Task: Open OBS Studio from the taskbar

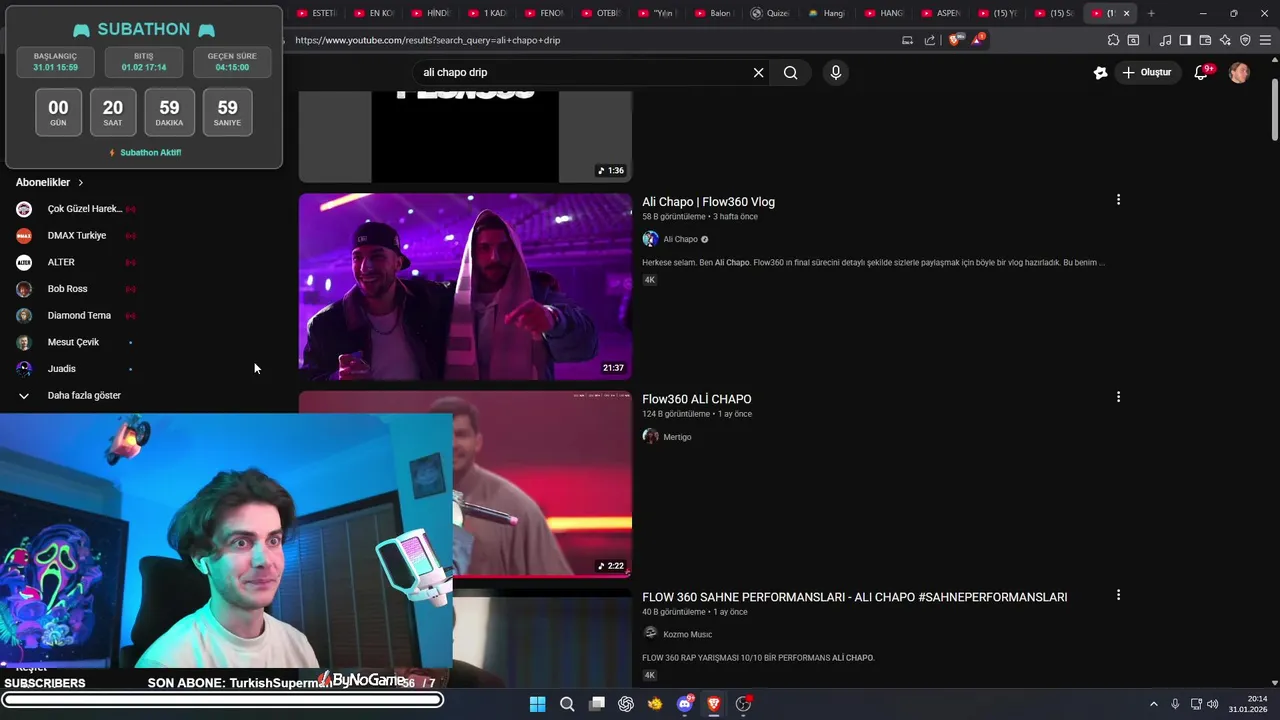Action: tap(743, 704)
